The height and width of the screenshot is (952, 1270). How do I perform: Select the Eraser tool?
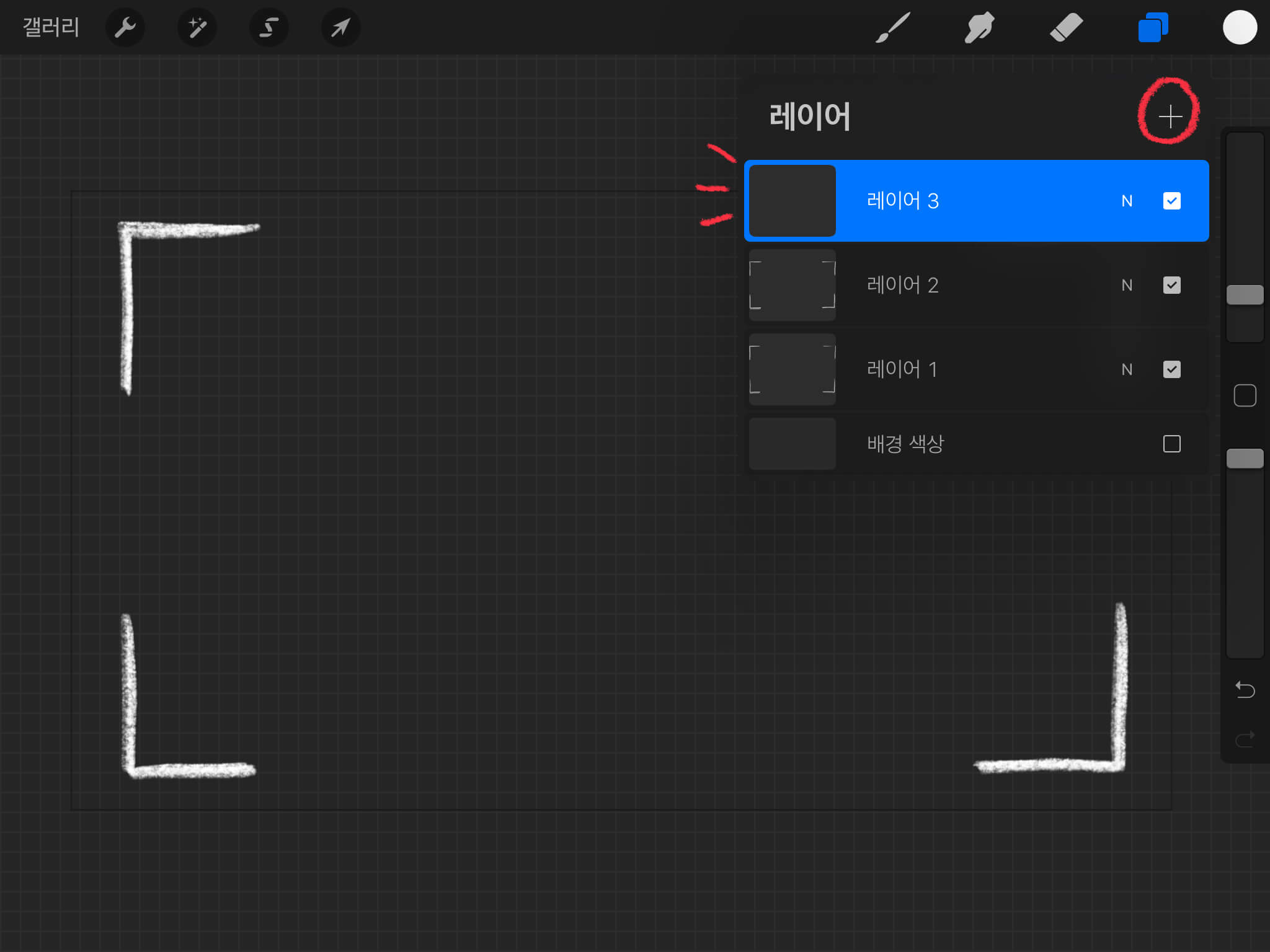tap(1066, 27)
